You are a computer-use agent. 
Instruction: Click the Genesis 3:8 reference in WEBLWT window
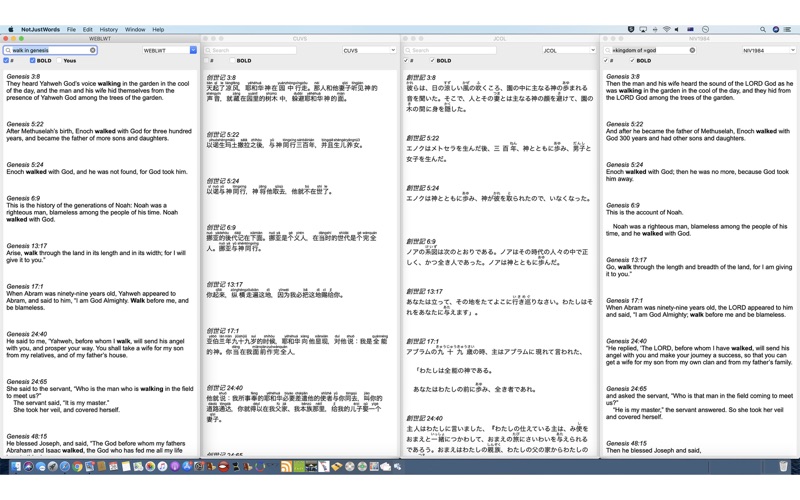tap(23, 77)
